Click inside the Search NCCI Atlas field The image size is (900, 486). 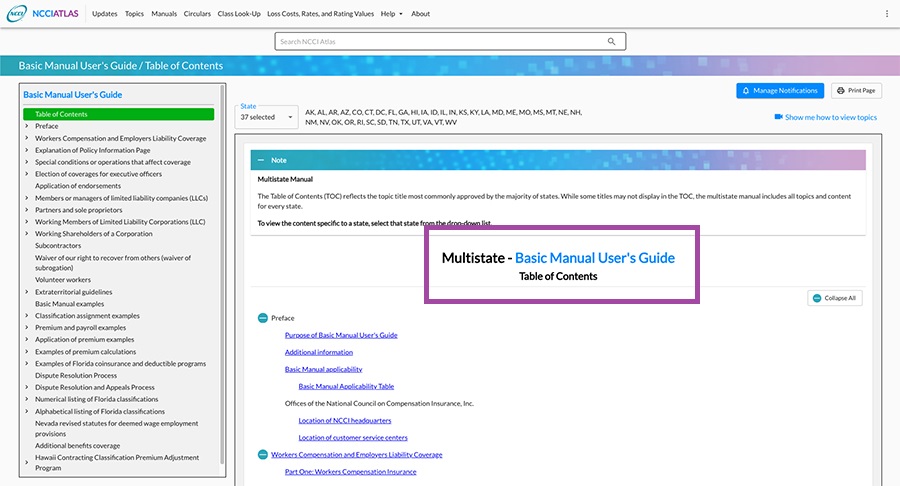(x=442, y=41)
